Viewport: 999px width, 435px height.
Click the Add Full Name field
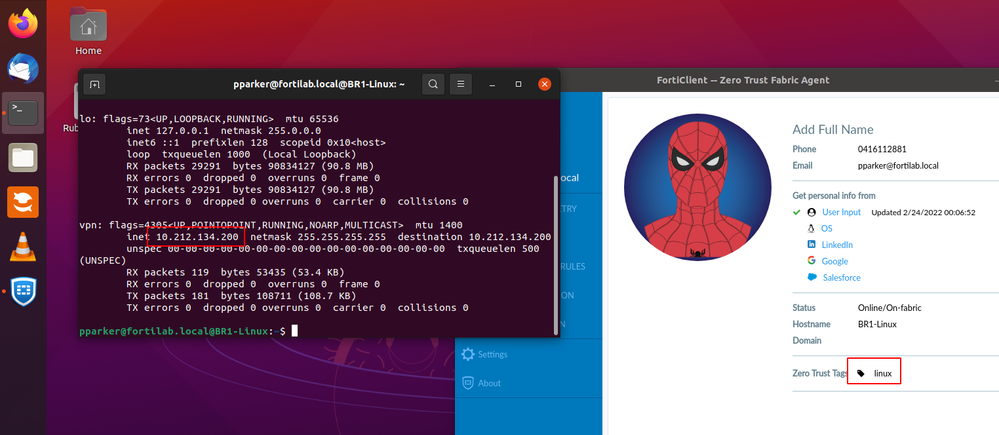click(832, 130)
